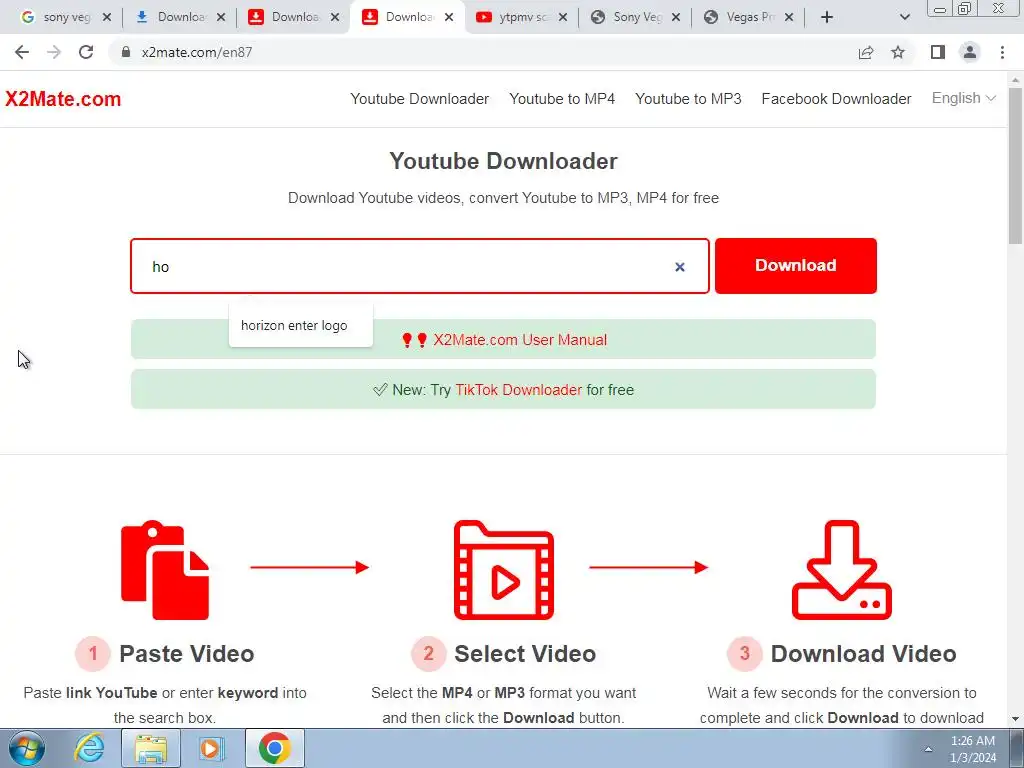Open the Chrome side panel
This screenshot has height=768, width=1024.
coord(938,52)
